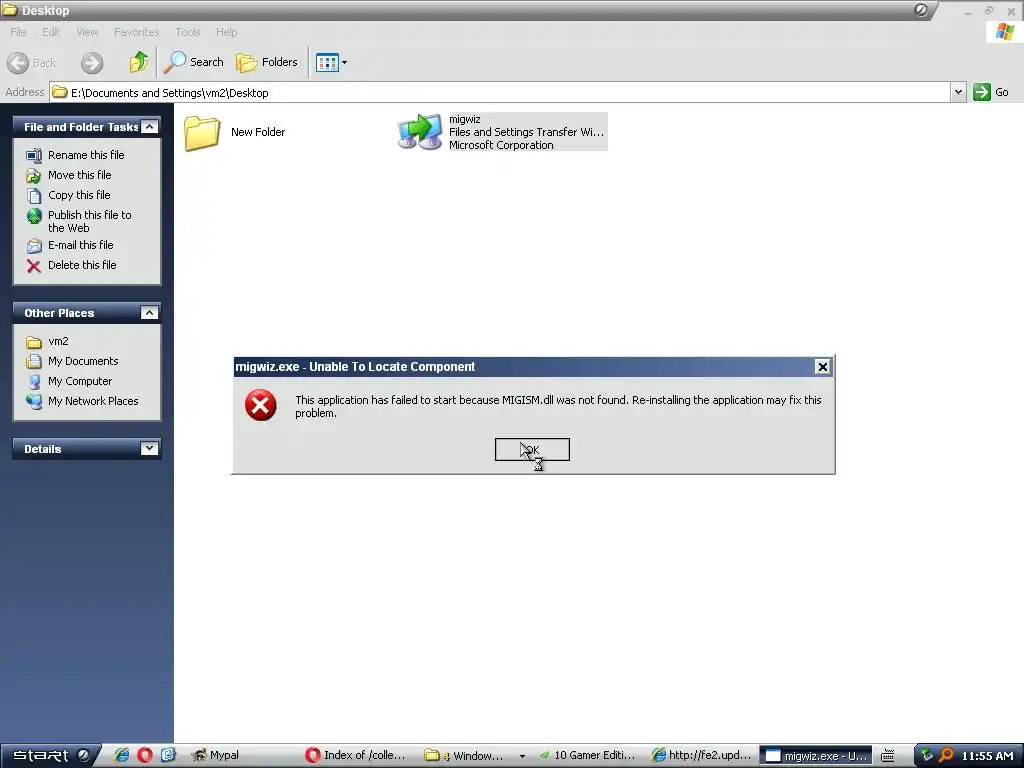Image resolution: width=1024 pixels, height=768 pixels.
Task: Click the Start button
Action: click(48, 756)
